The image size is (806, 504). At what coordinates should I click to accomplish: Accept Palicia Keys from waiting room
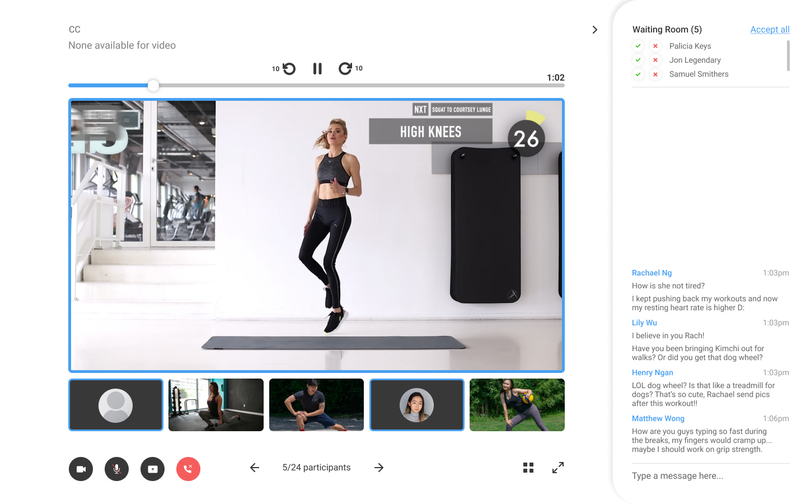pos(638,46)
